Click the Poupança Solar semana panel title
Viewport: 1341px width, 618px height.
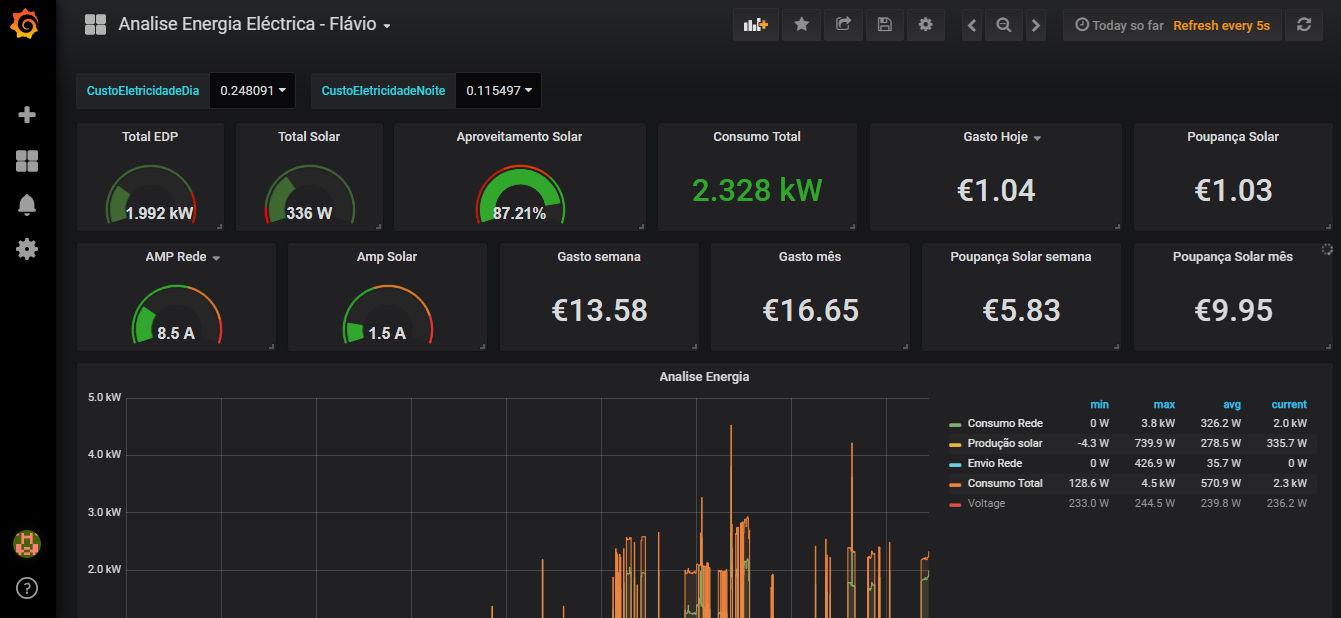1021,257
